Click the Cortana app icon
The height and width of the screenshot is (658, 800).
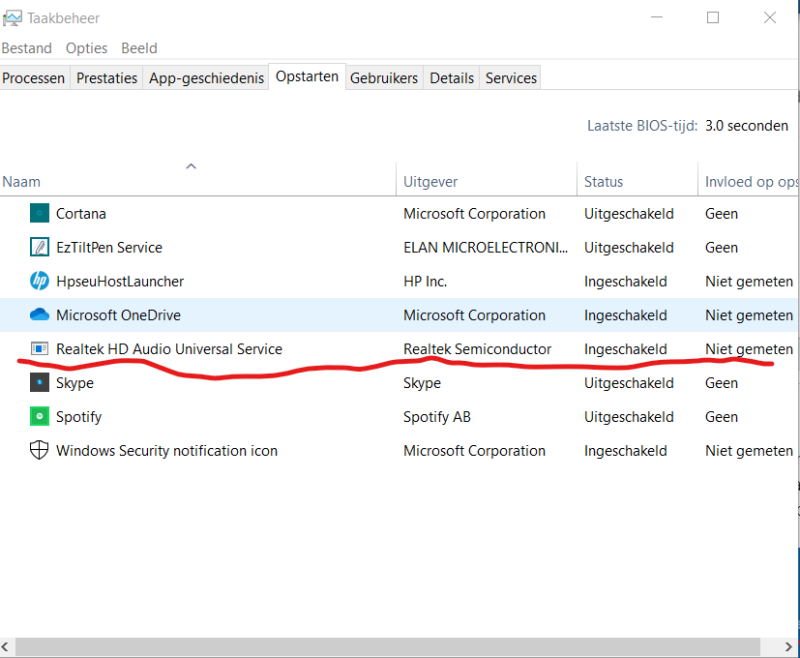click(x=39, y=213)
